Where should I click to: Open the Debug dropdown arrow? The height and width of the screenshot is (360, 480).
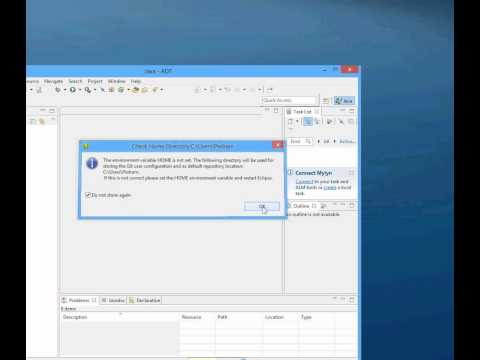(x=65, y=90)
